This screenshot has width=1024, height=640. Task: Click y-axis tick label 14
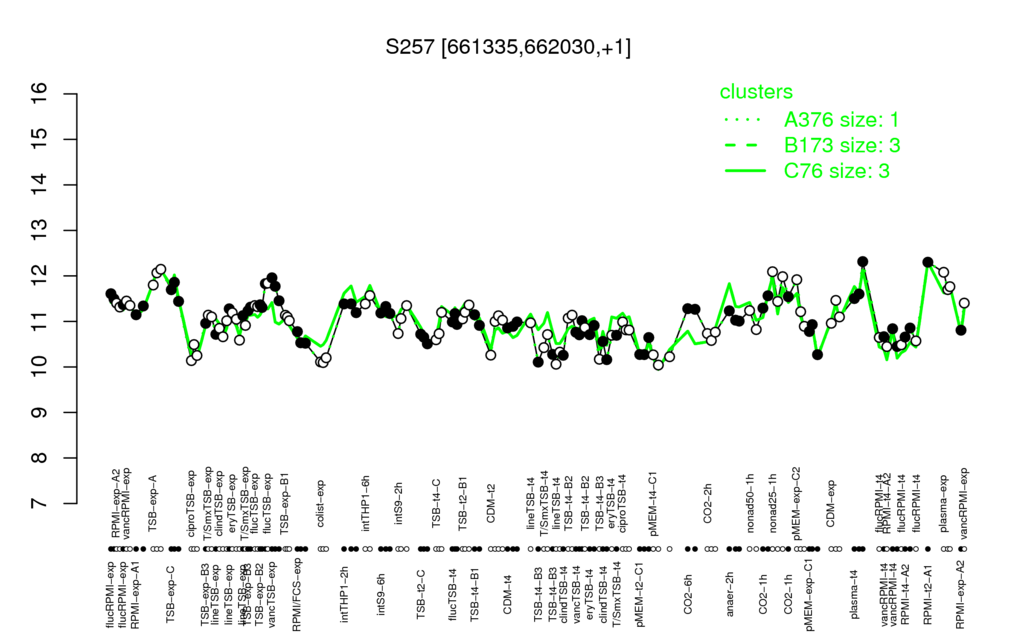click(x=39, y=185)
